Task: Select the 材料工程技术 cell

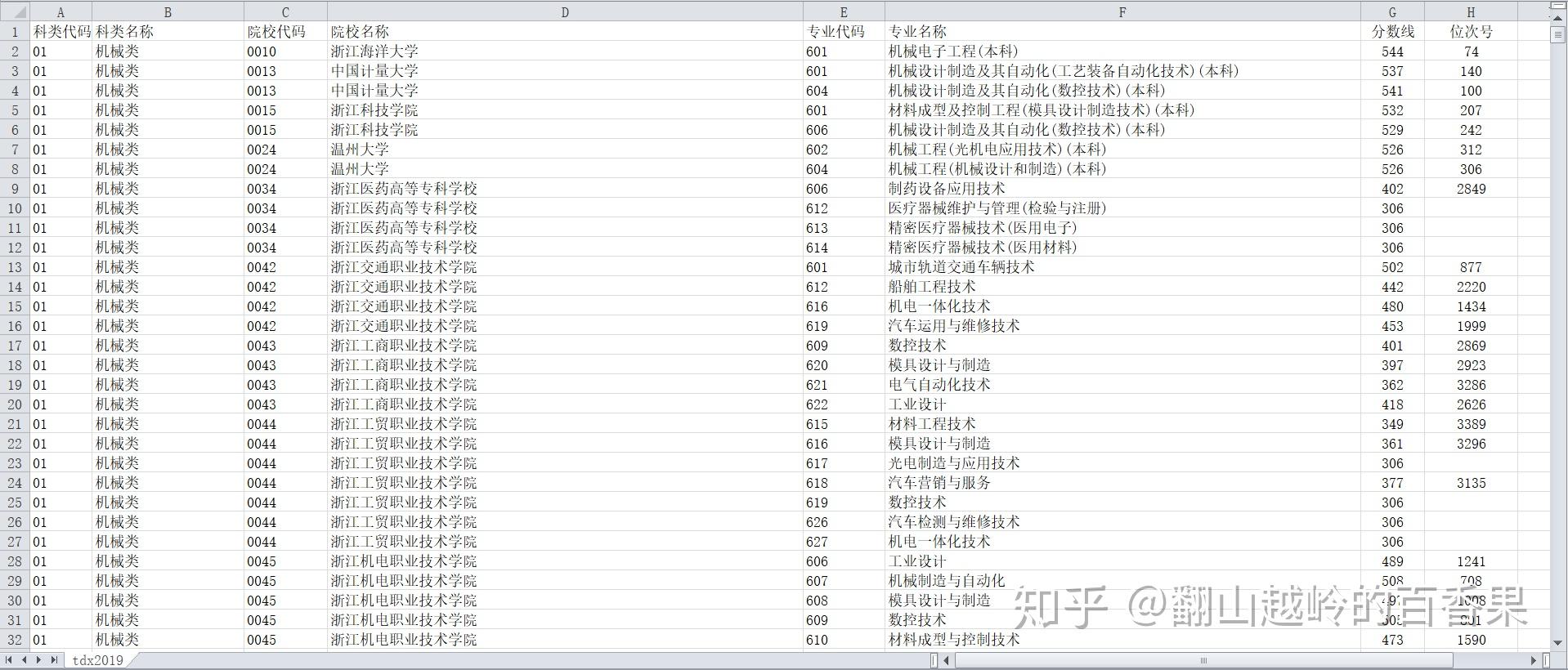Action: click(1122, 423)
